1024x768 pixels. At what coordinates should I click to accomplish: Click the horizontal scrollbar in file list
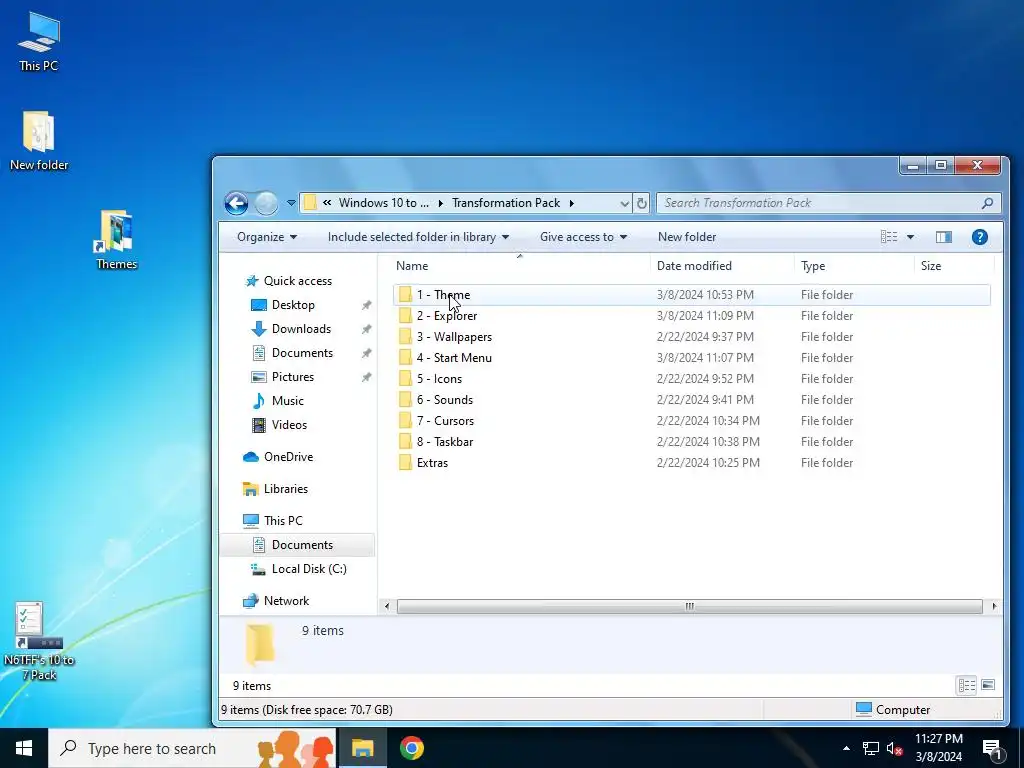[690, 607]
